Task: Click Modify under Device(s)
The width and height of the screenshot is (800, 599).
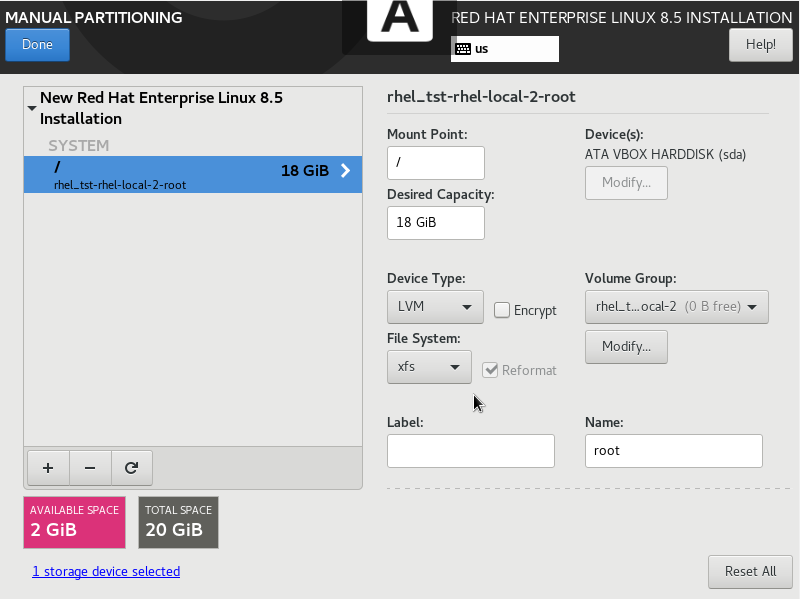Action: (x=626, y=183)
